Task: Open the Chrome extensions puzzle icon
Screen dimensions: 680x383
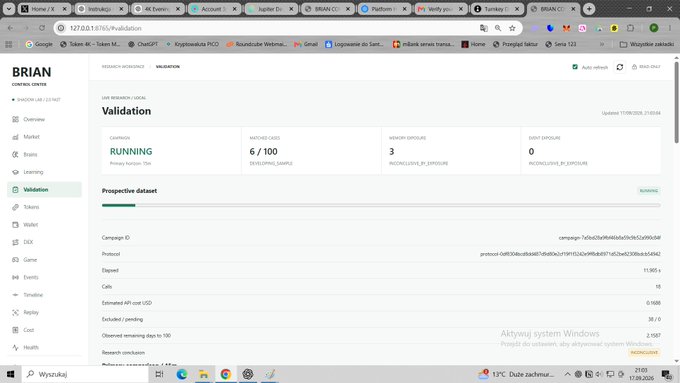Action: 631,28
